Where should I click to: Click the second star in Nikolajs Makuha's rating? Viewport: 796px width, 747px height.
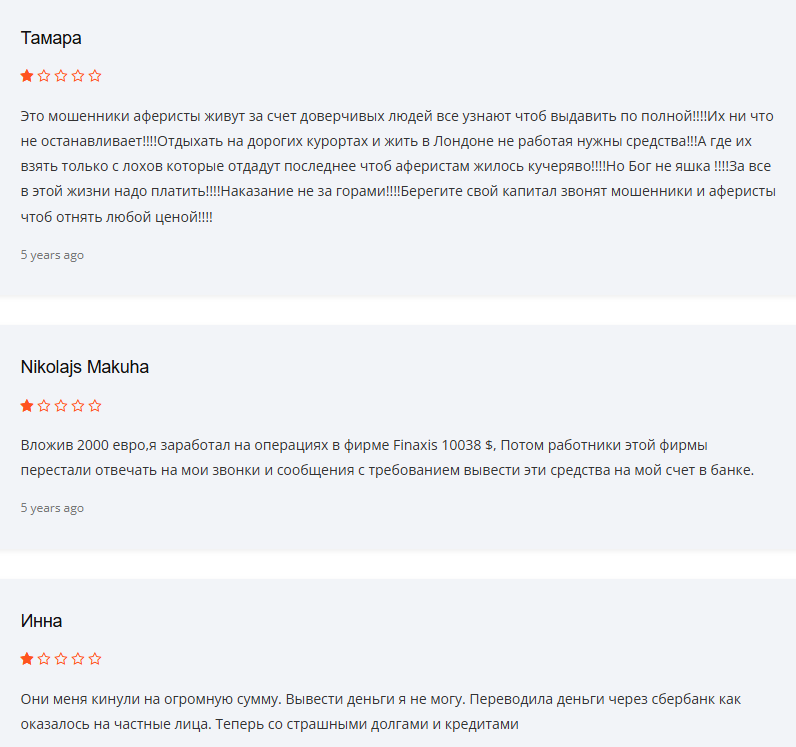coord(44,406)
